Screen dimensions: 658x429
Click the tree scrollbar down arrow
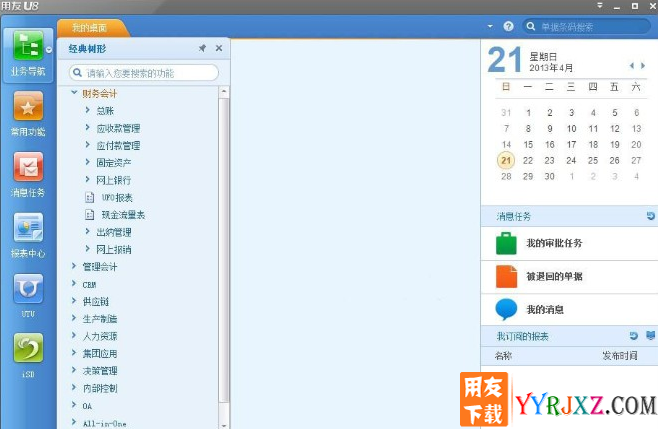click(224, 425)
